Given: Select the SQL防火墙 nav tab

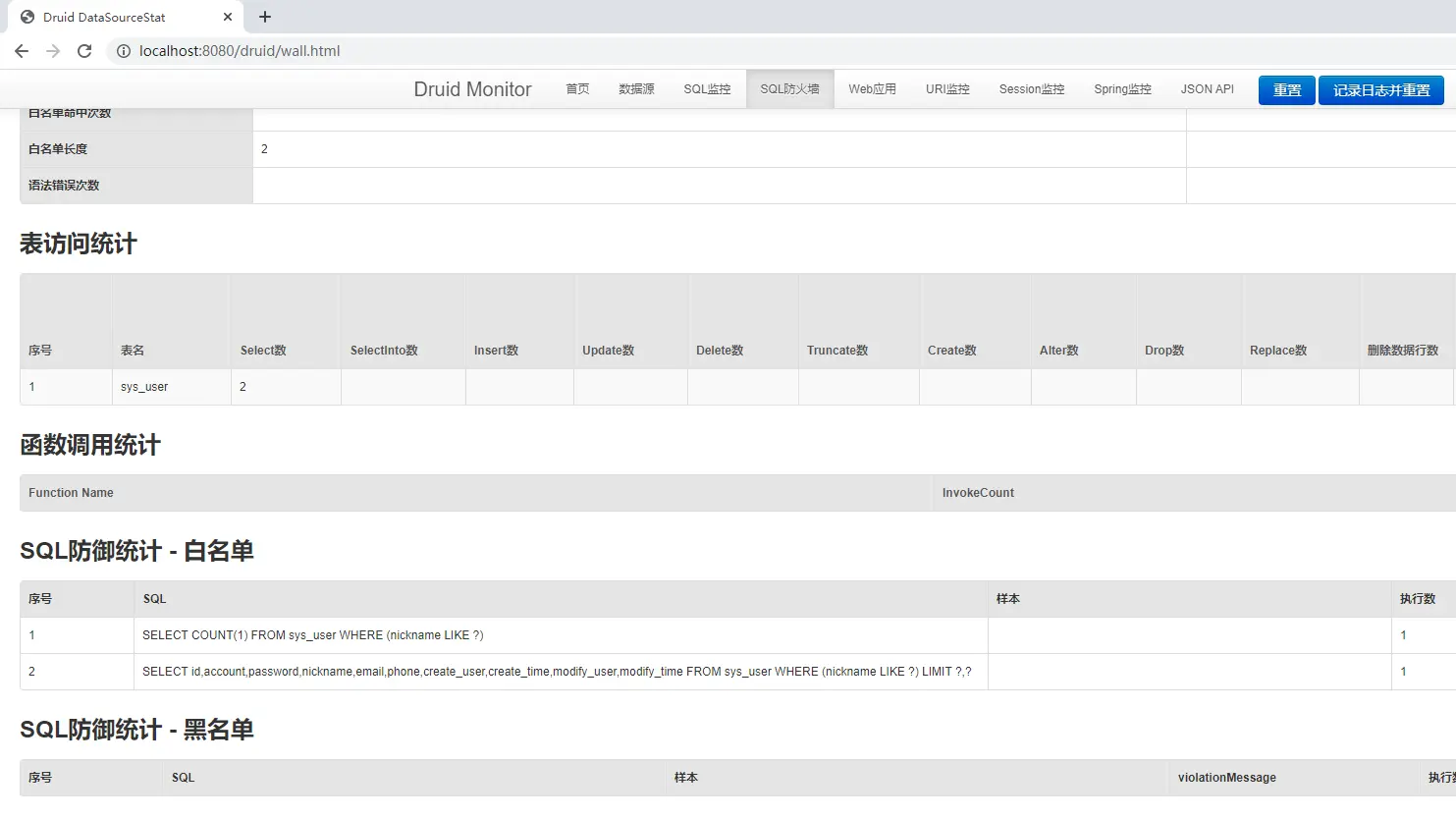Looking at the screenshot, I should (789, 89).
